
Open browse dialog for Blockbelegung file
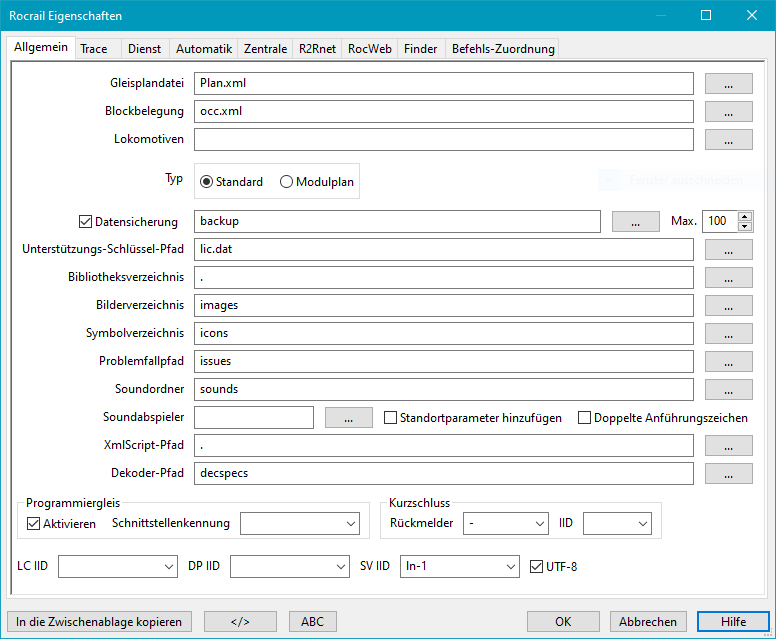(728, 112)
